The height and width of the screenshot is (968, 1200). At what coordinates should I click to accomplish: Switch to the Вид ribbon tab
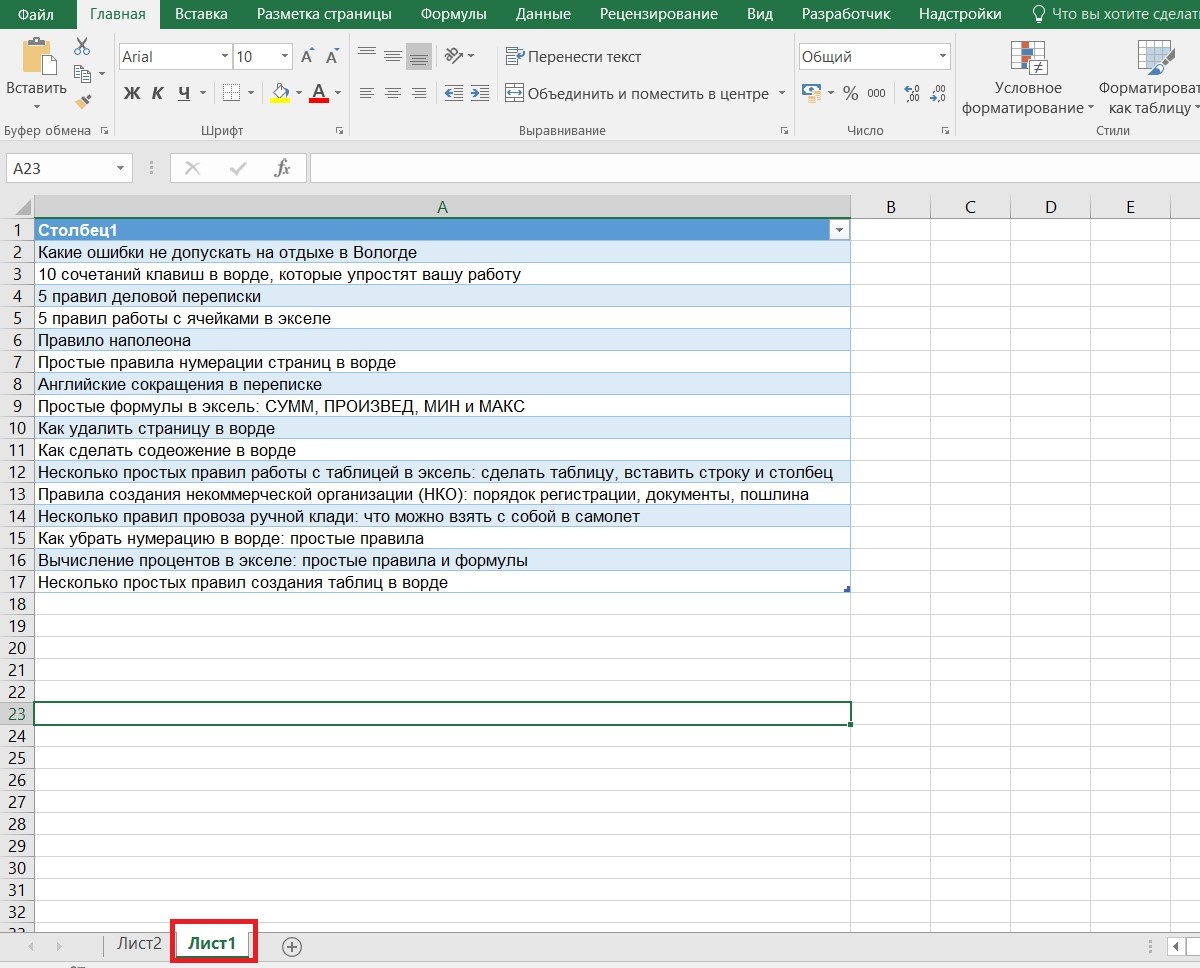click(760, 14)
